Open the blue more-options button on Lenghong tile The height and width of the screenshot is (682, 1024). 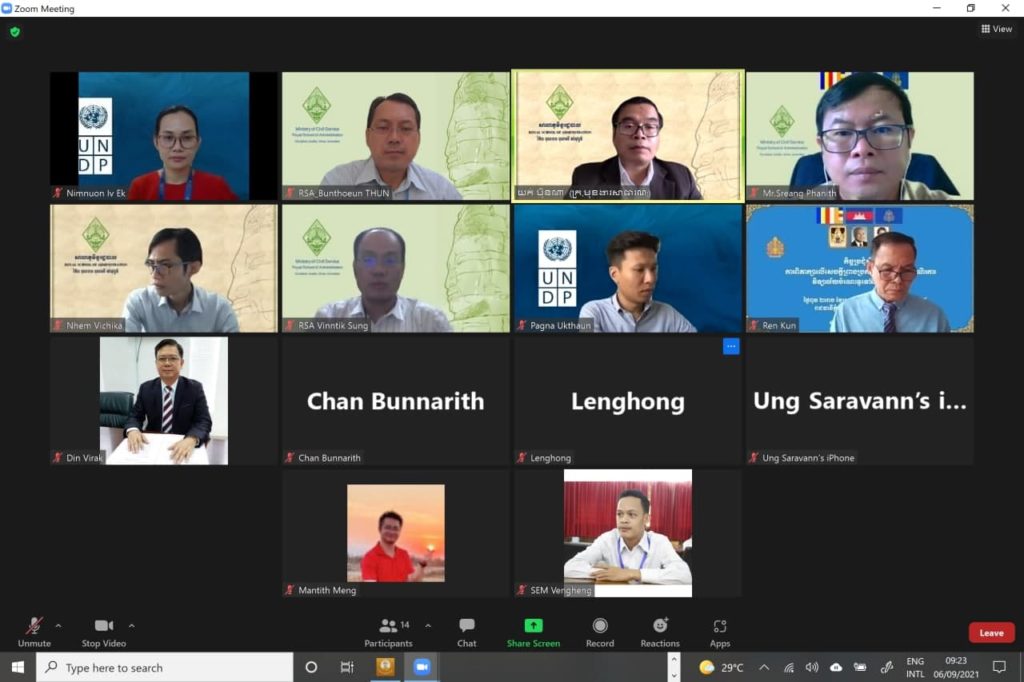point(731,346)
